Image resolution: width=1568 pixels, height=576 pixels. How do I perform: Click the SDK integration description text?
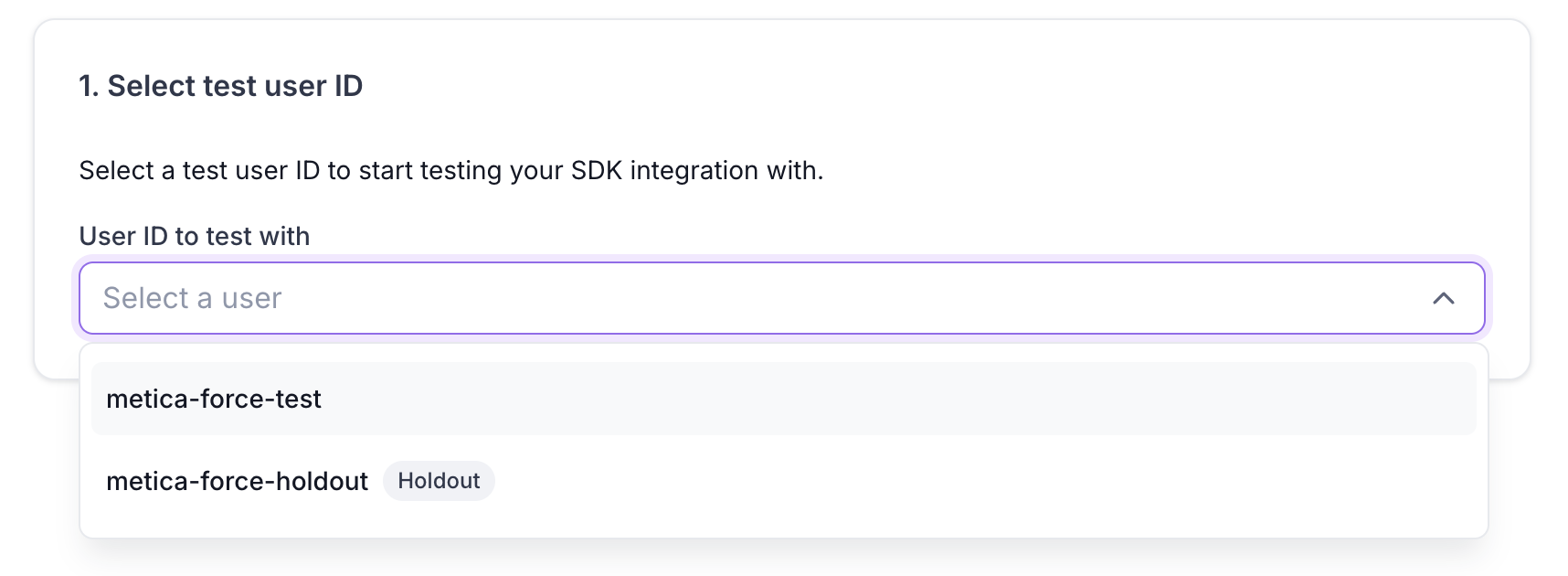point(450,171)
